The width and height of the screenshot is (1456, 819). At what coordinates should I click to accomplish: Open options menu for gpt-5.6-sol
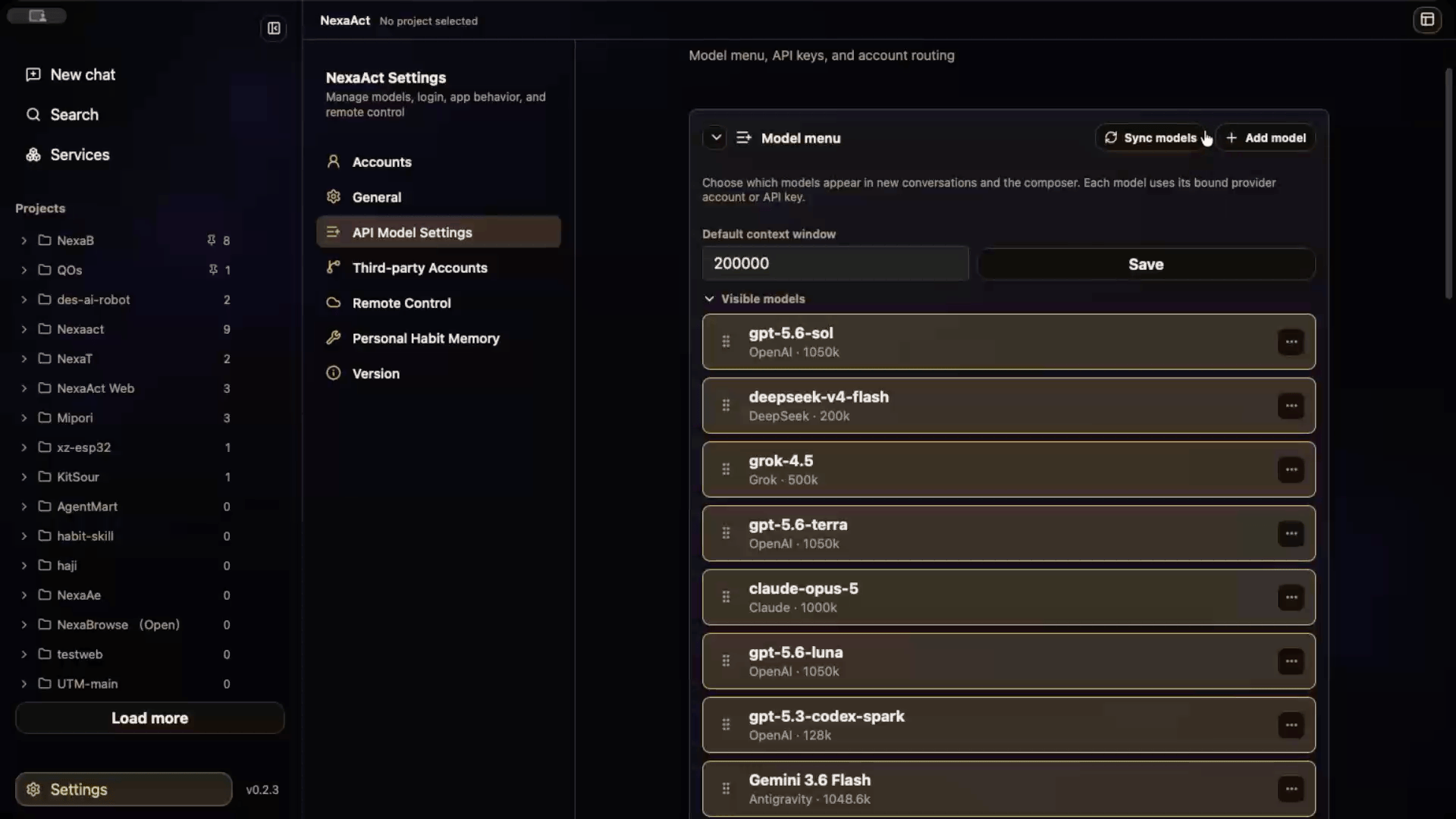1291,342
